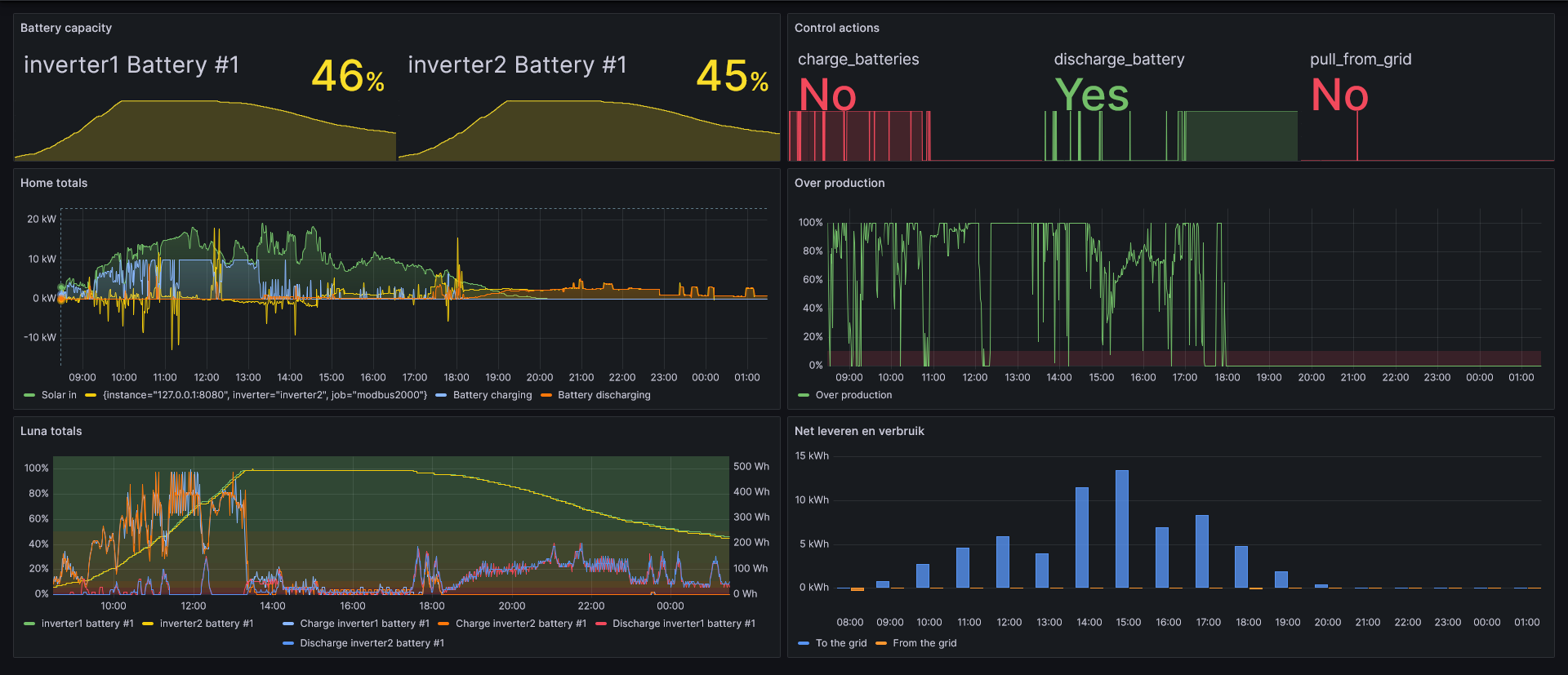The image size is (1568, 675).
Task: Toggle the Charge inverter2 battery #1 legend label
Action: pyautogui.click(x=521, y=624)
